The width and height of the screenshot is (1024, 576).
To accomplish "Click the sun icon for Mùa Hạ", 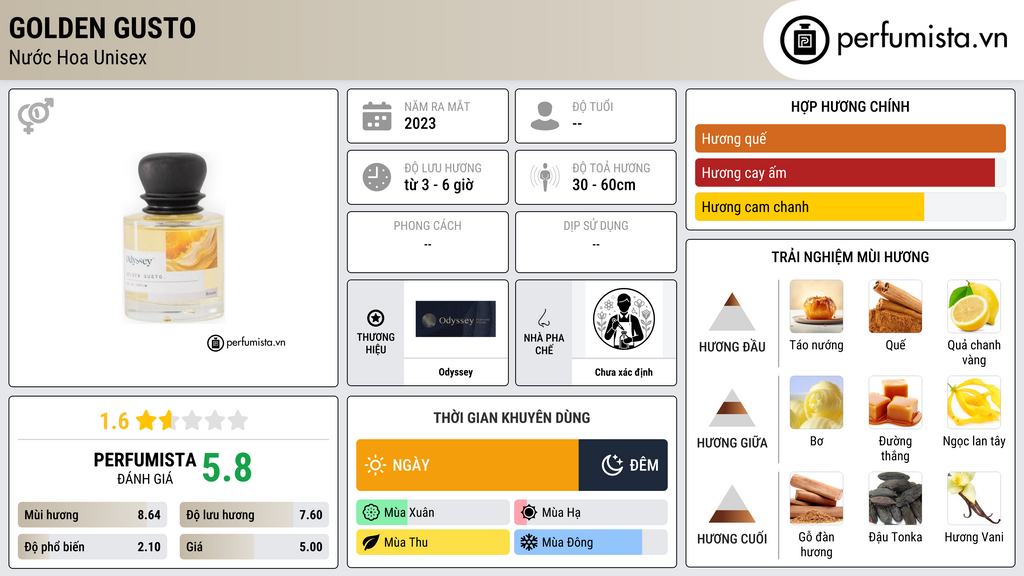I will [529, 512].
